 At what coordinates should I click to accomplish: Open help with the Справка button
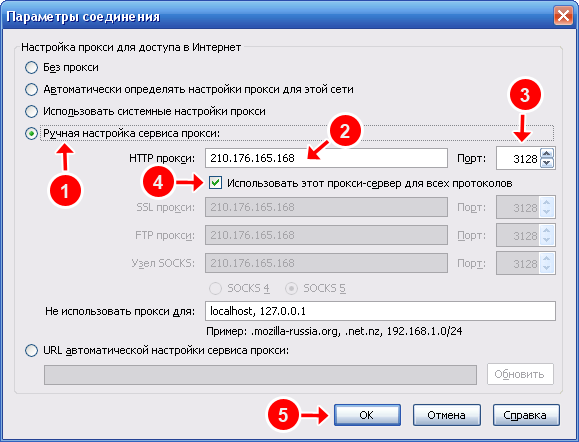[x=526, y=415]
